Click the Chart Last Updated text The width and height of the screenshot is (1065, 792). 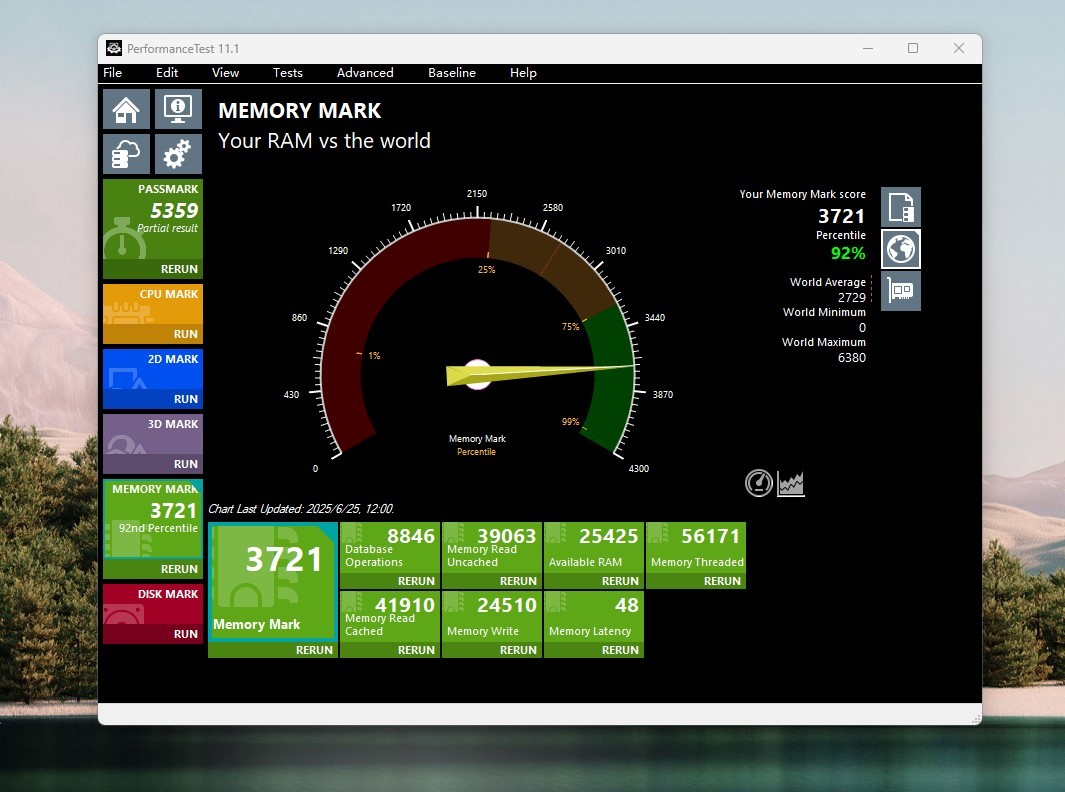pyautogui.click(x=301, y=509)
